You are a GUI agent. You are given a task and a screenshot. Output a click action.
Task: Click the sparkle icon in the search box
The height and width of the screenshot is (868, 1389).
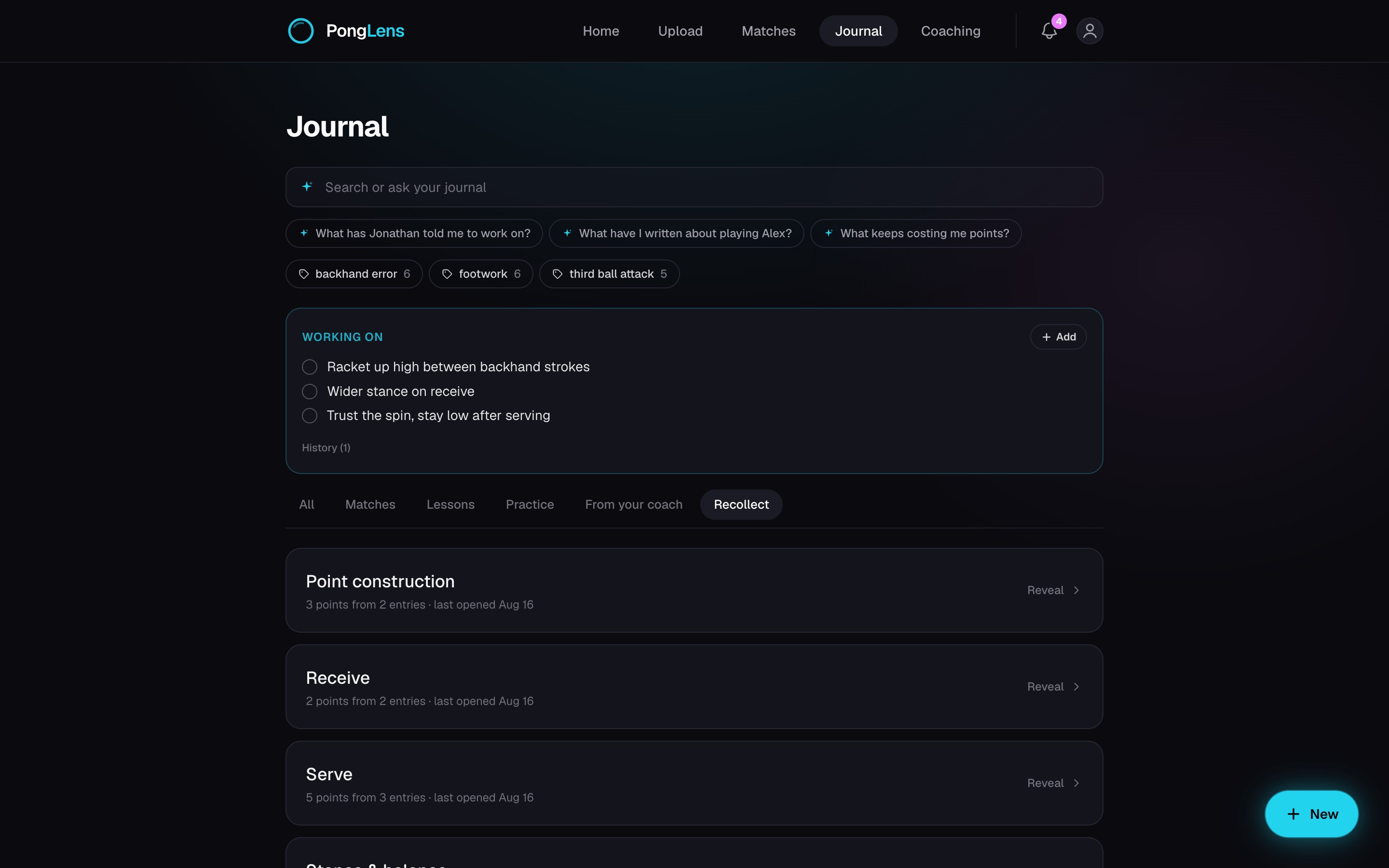(308, 187)
